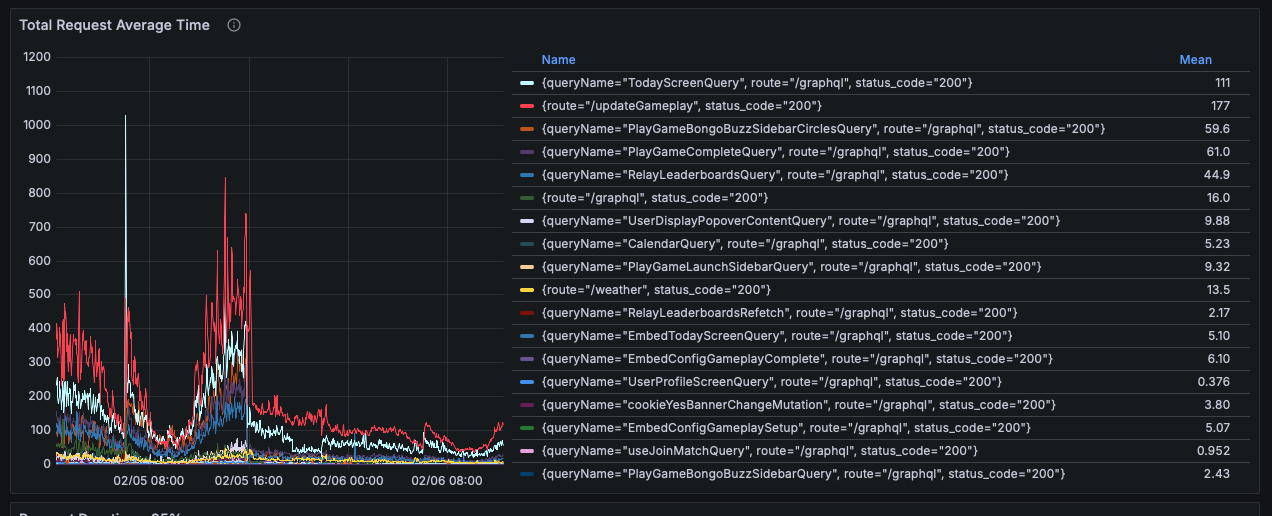This screenshot has height=516, width=1272.
Task: Select the CalendarQuery legend entry
Action: coord(744,244)
